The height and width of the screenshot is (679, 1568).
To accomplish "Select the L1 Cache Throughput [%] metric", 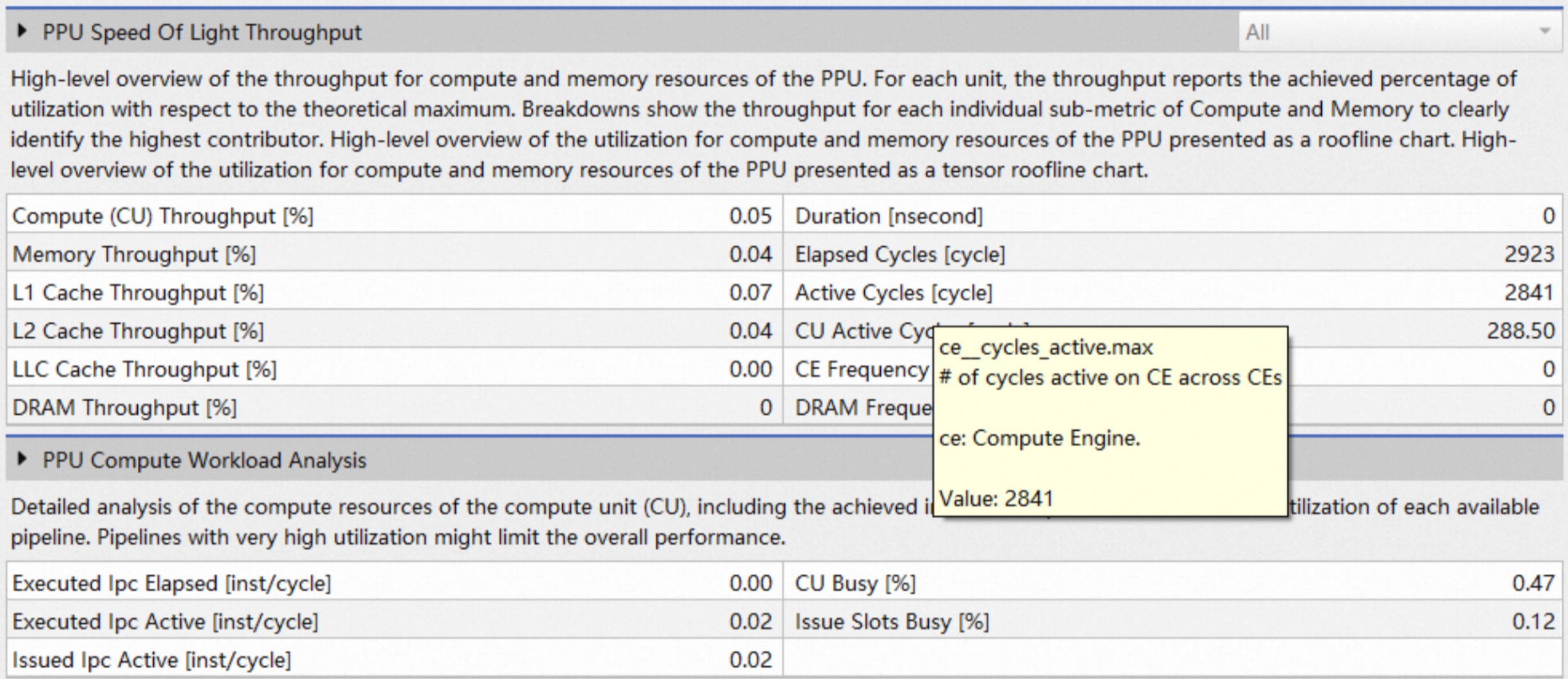I will click(138, 293).
